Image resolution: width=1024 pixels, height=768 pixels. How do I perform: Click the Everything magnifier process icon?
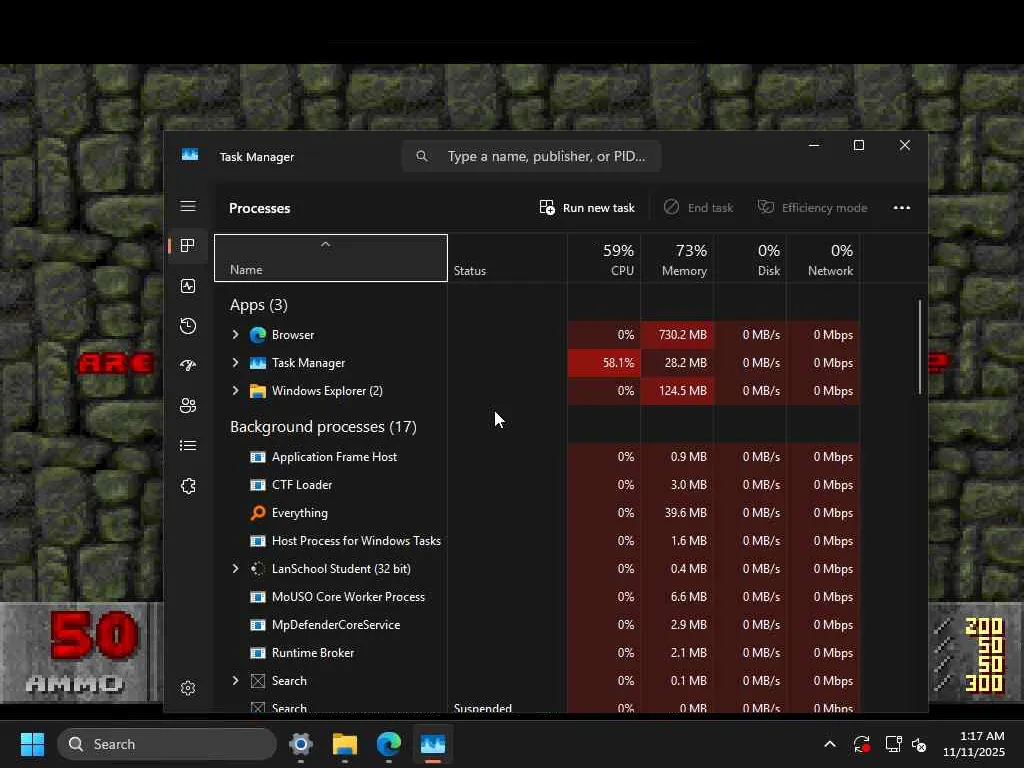[258, 513]
